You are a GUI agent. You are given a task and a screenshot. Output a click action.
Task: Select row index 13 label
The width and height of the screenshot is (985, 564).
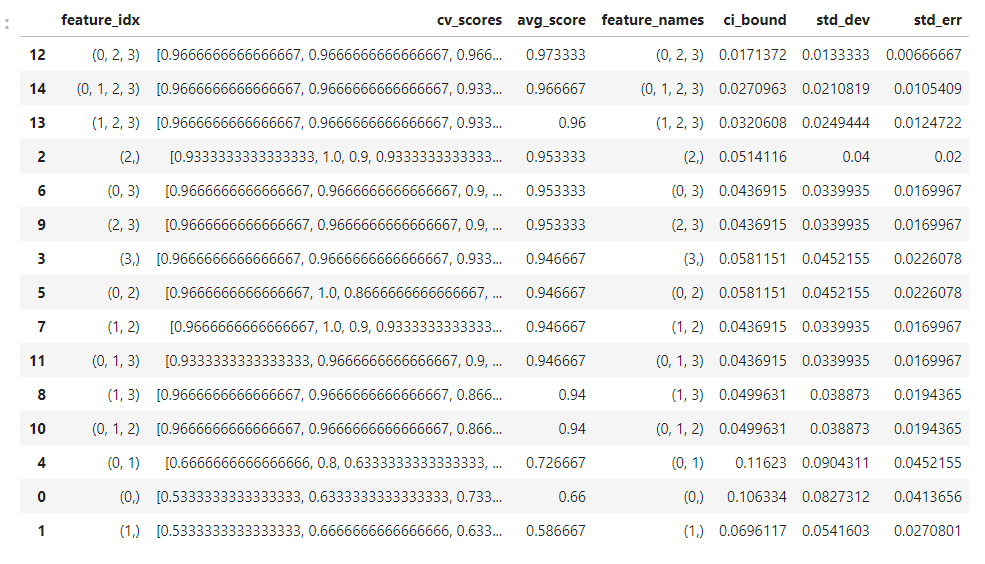(x=38, y=122)
